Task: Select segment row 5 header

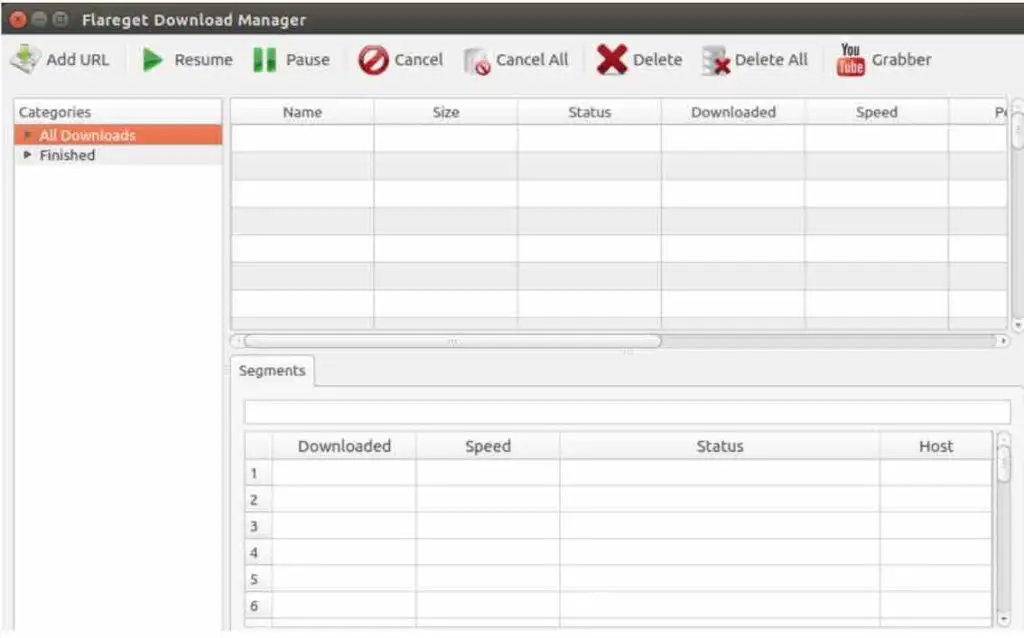Action: click(258, 579)
